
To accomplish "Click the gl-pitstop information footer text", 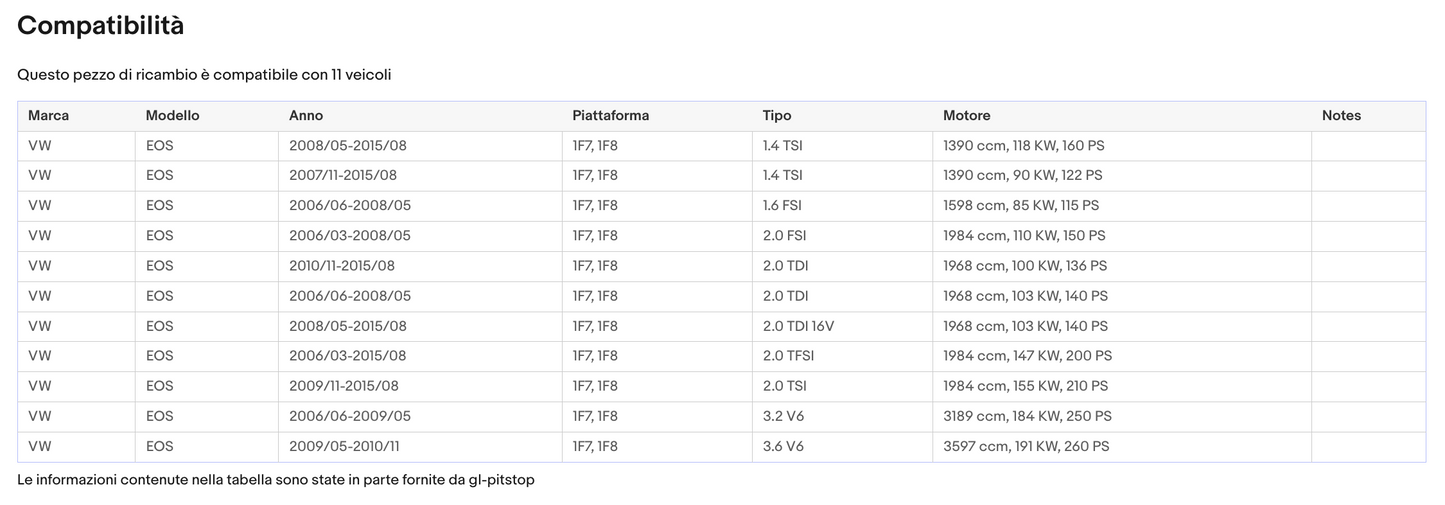I will click(x=276, y=480).
